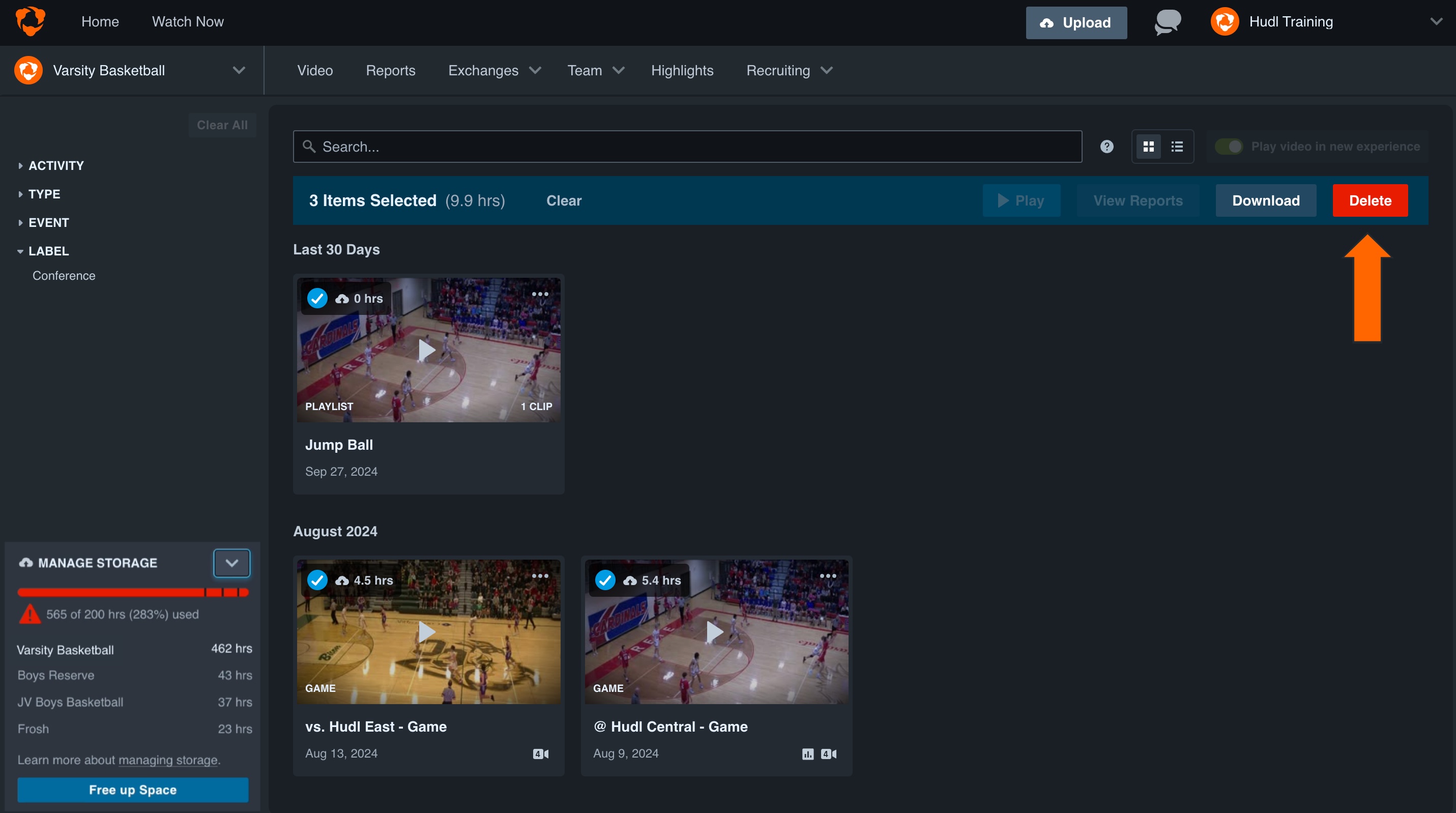Screen dimensions: 1456x813
Task: Click the red Delete button
Action: [1370, 200]
